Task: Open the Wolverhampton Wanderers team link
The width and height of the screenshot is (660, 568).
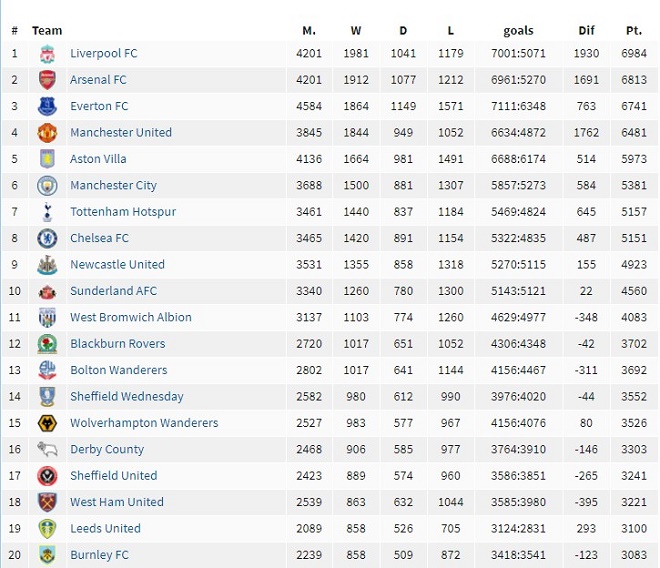Action: point(144,423)
